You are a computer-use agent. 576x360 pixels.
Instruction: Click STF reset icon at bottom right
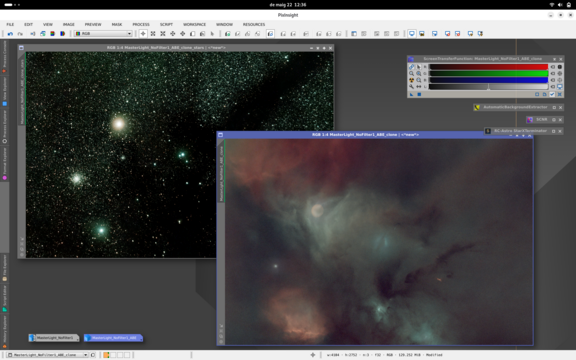(560, 94)
